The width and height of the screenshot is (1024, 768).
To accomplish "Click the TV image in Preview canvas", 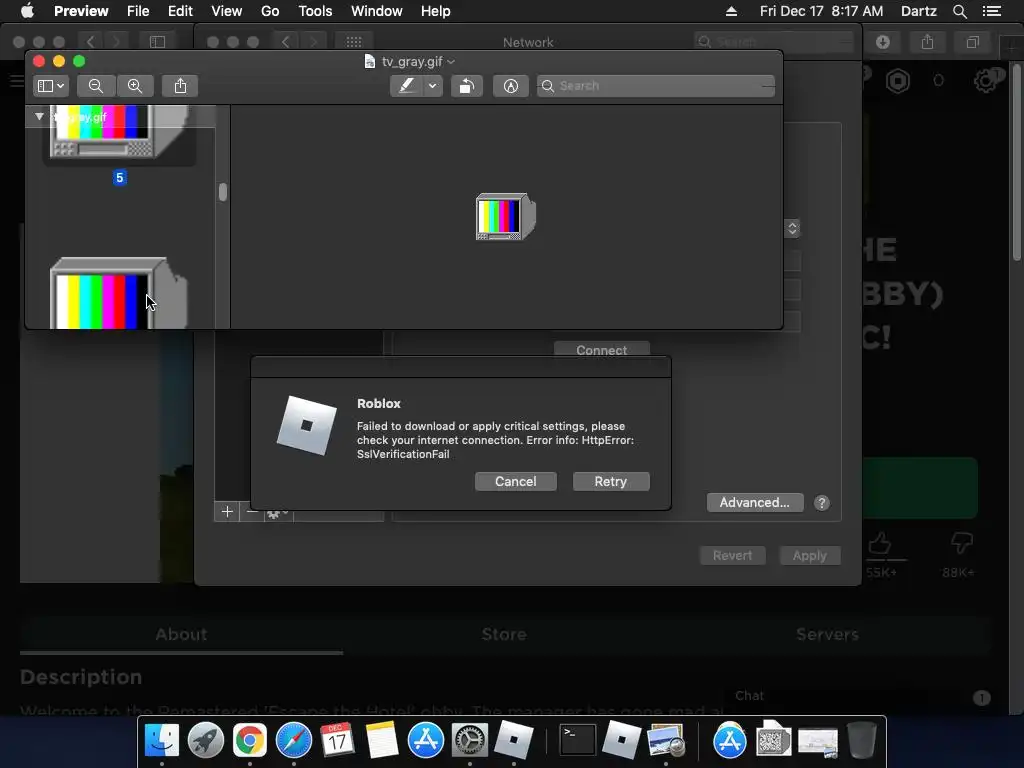I will tap(505, 217).
